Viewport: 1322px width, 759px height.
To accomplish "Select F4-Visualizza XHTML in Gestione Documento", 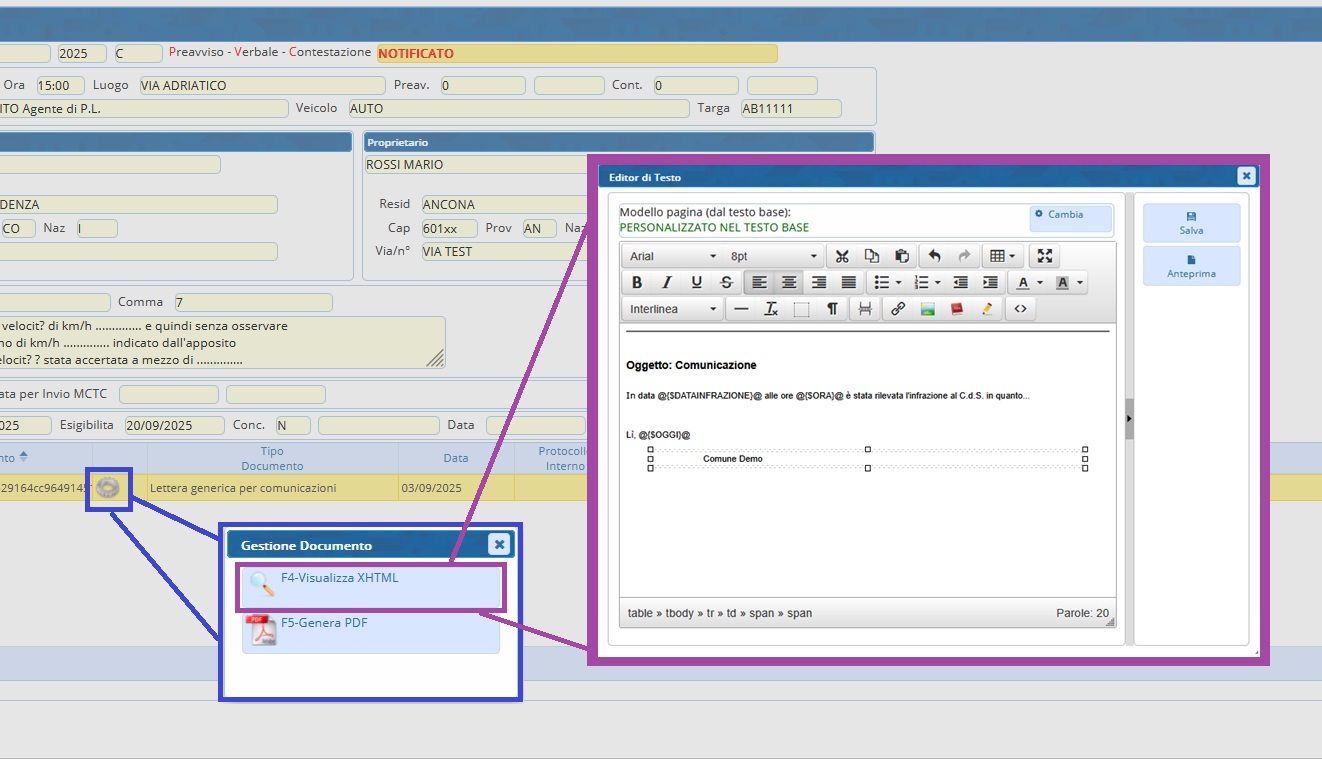I will [x=371, y=587].
